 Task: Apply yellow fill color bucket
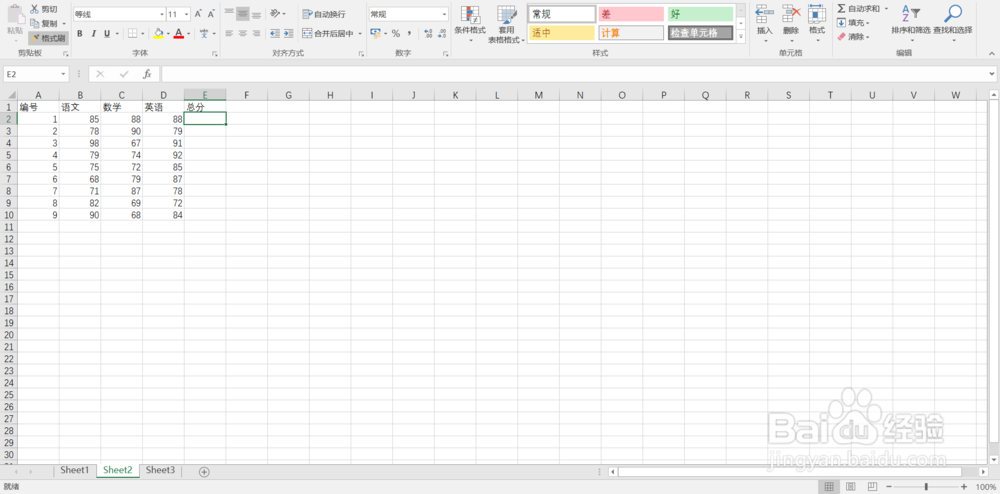[x=158, y=33]
